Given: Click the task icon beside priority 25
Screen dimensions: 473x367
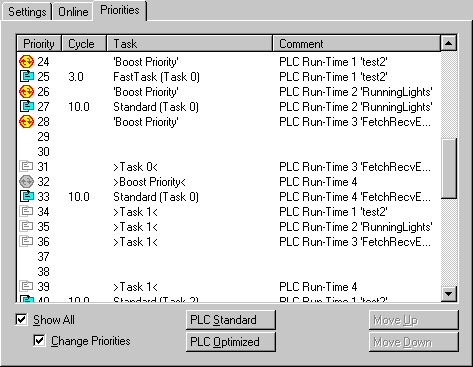Looking at the screenshot, I should tap(27, 77).
